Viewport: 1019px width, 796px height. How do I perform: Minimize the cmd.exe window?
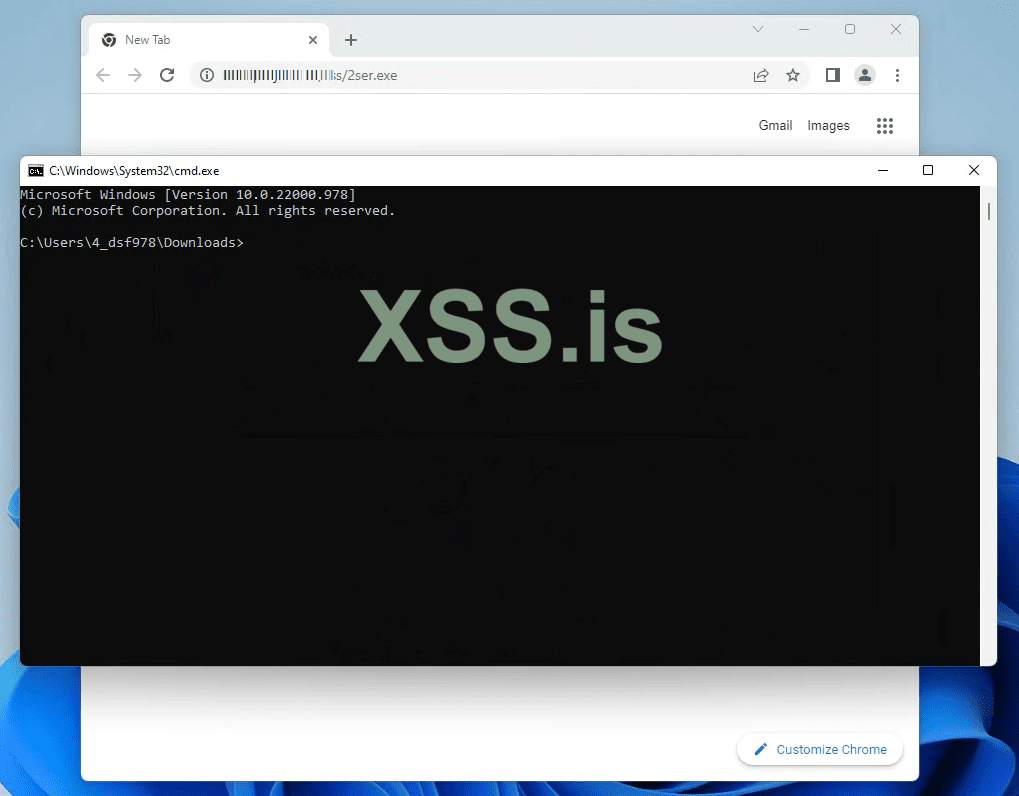click(x=883, y=170)
